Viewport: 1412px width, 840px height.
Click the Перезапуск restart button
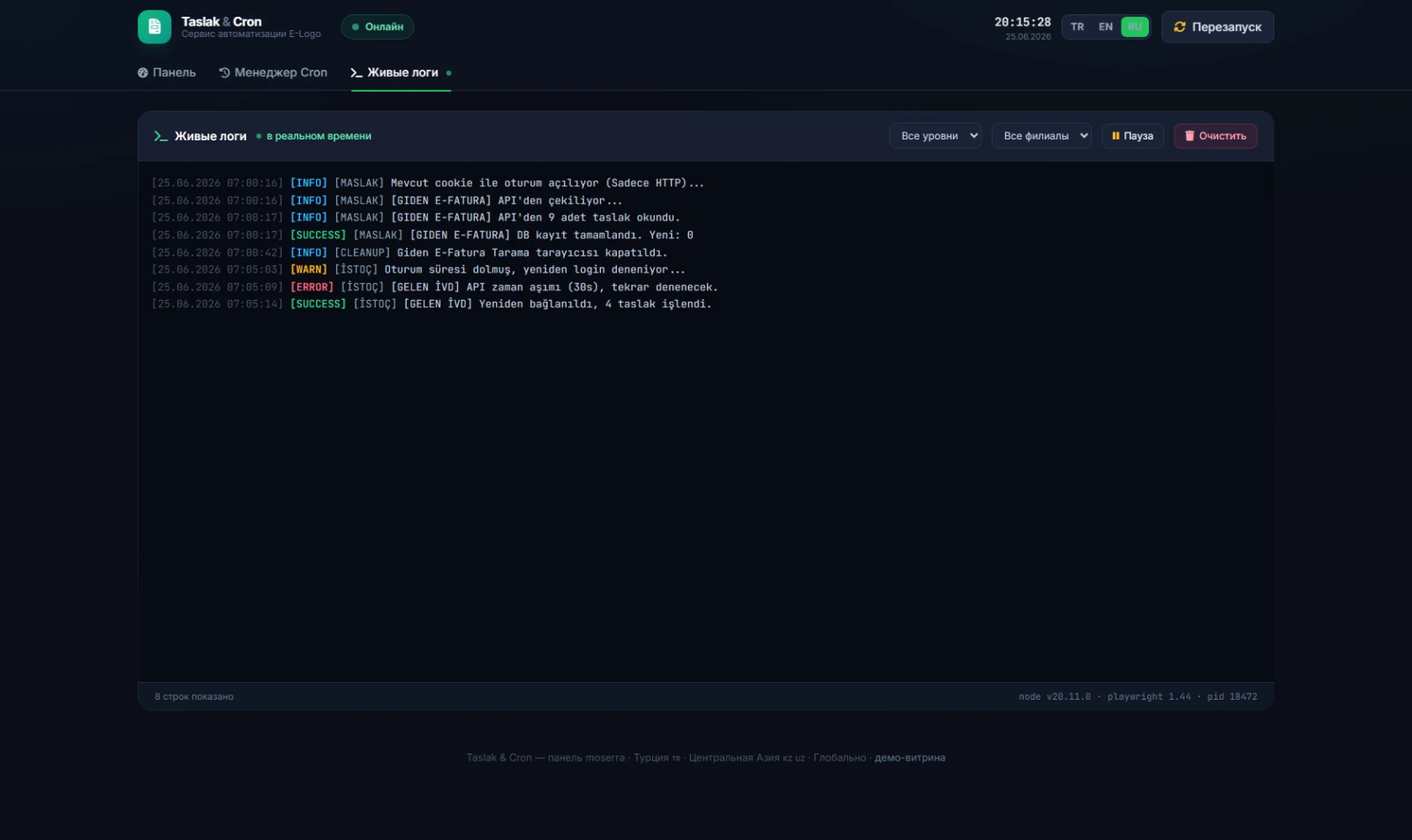tap(1218, 26)
